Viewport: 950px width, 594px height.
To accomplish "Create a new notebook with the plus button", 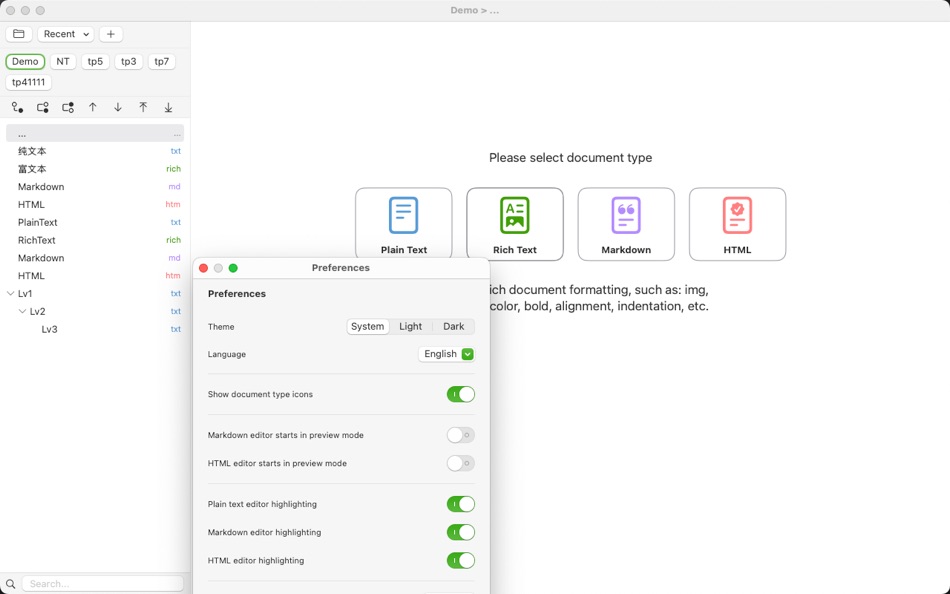I will tap(110, 33).
